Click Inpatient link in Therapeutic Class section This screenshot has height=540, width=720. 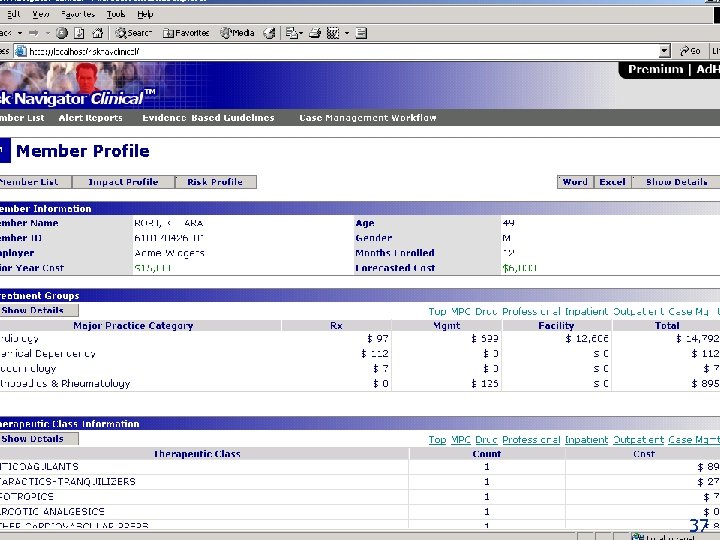pyautogui.click(x=586, y=440)
